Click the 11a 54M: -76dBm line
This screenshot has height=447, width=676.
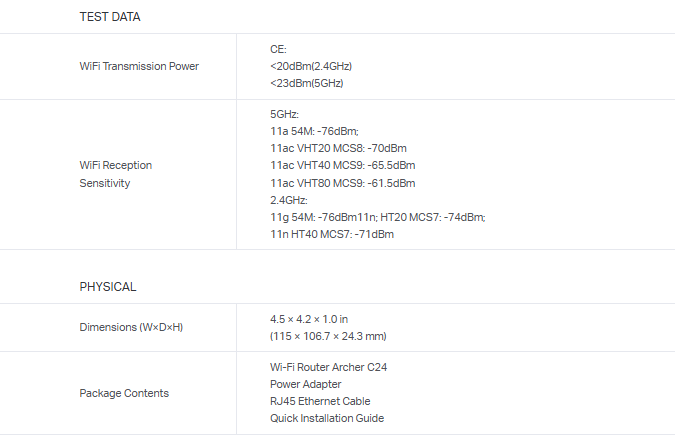(314, 131)
